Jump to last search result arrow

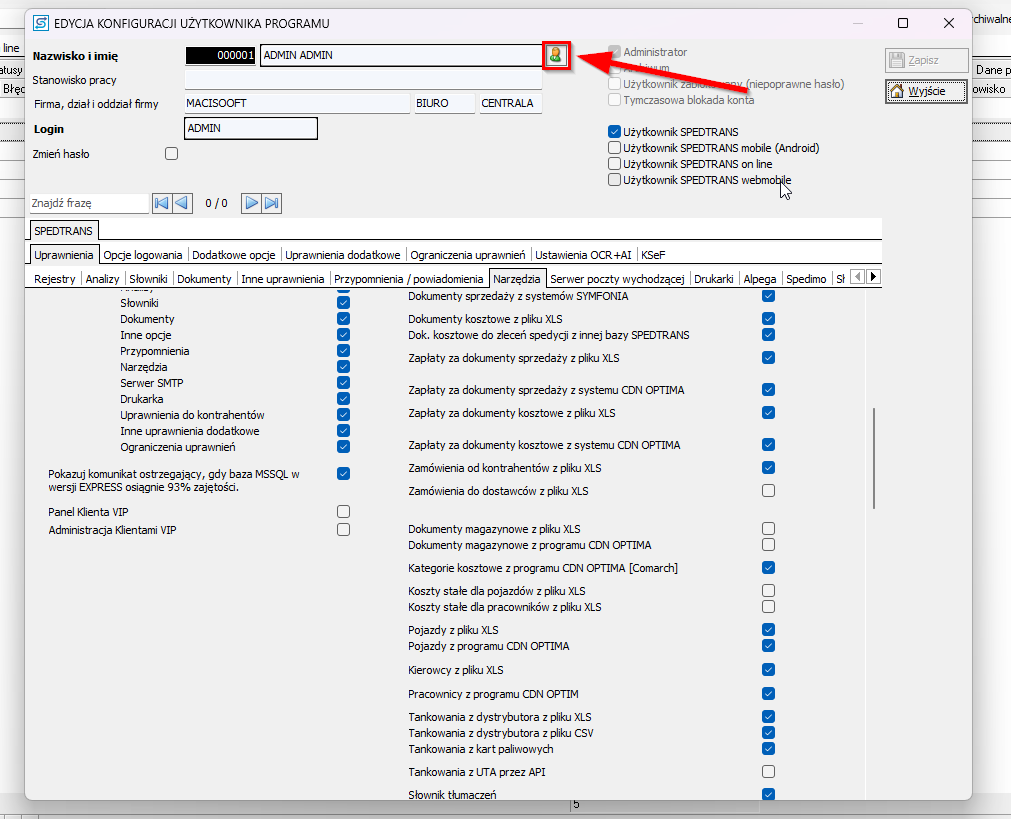pyautogui.click(x=271, y=203)
